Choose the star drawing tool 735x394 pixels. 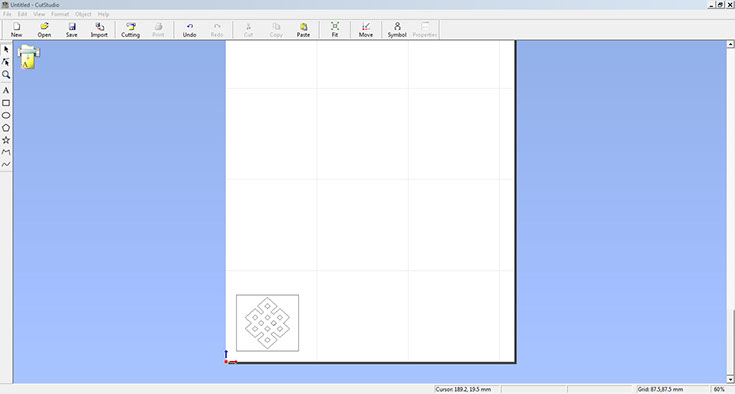coord(6,140)
